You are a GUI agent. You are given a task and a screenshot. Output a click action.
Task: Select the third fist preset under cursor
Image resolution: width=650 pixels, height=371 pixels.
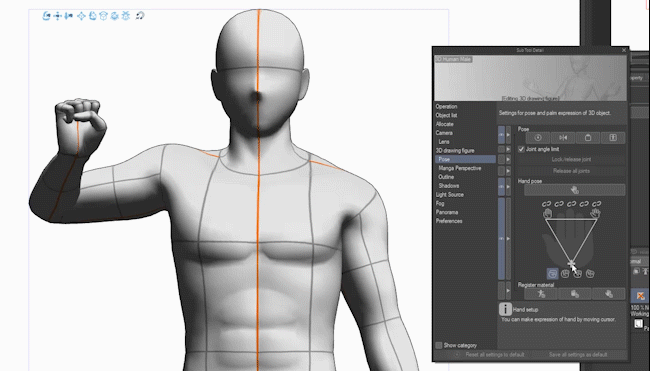click(x=577, y=274)
